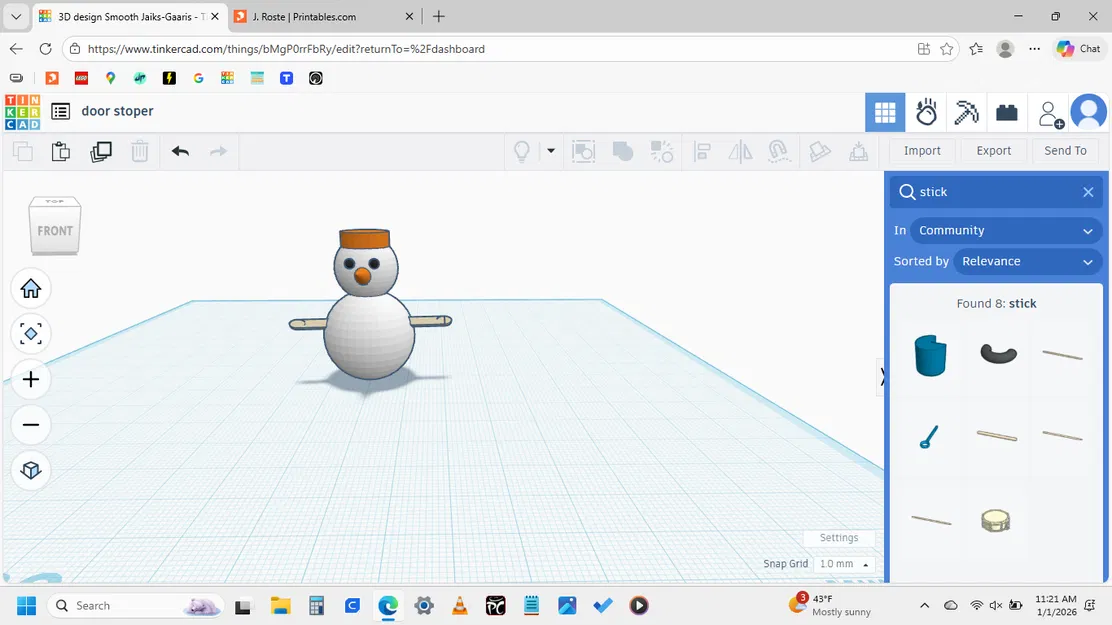Click the snowman's orange hat
1112x625 pixels.
[x=365, y=238]
